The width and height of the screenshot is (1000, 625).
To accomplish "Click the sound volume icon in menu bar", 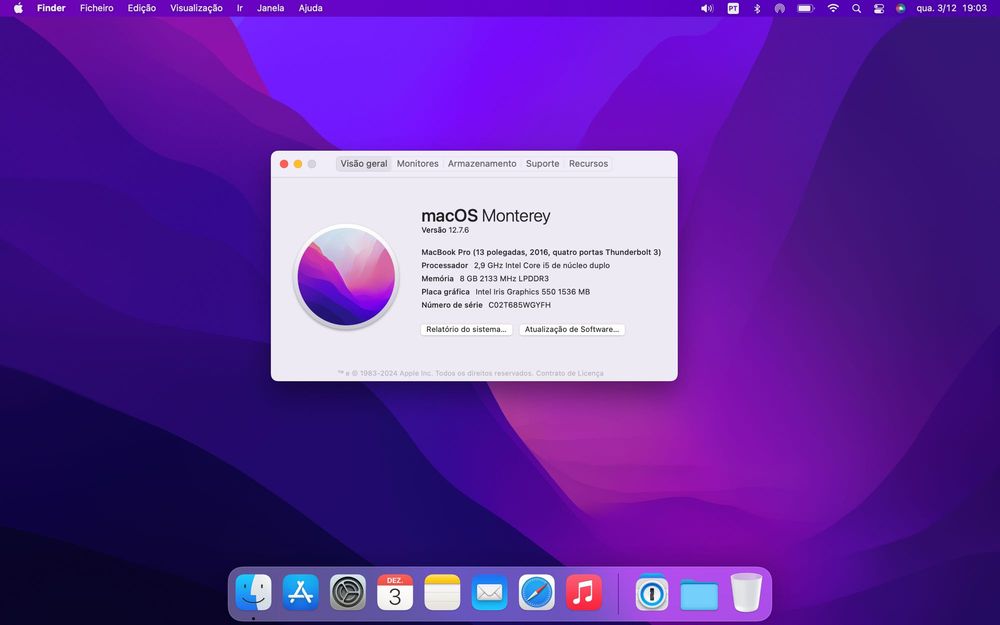I will pos(707,8).
